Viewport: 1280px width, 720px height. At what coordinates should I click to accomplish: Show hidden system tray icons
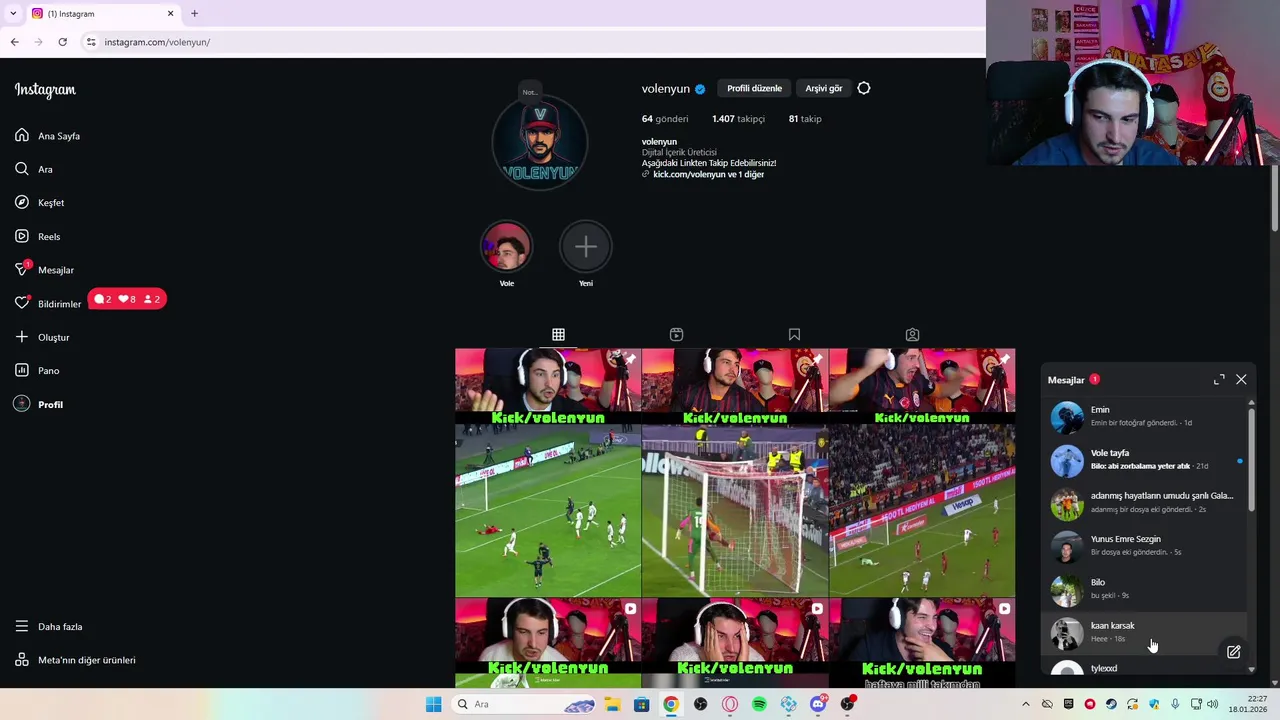pos(1025,704)
